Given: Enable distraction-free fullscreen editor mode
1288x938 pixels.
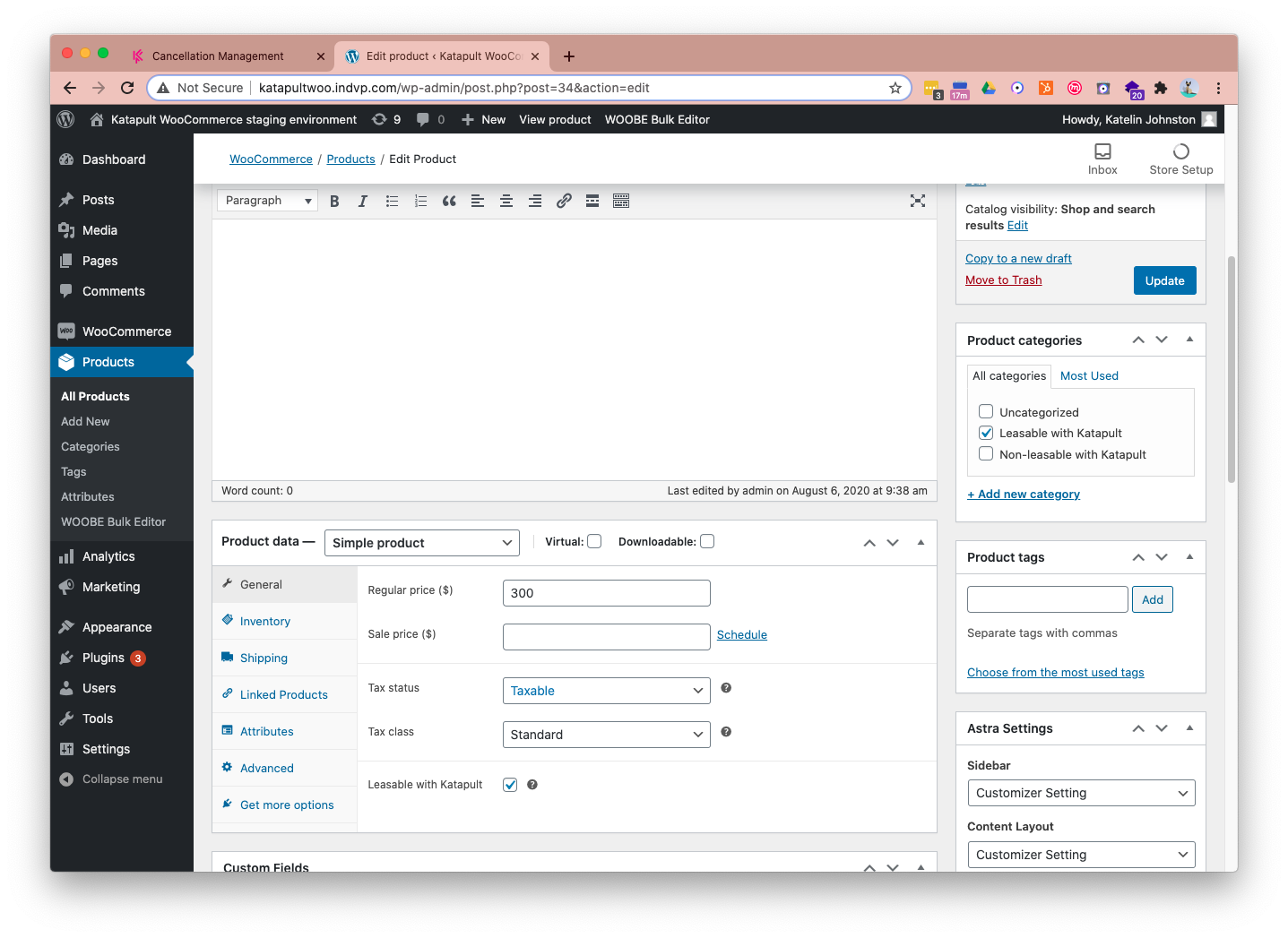Looking at the screenshot, I should [918, 201].
